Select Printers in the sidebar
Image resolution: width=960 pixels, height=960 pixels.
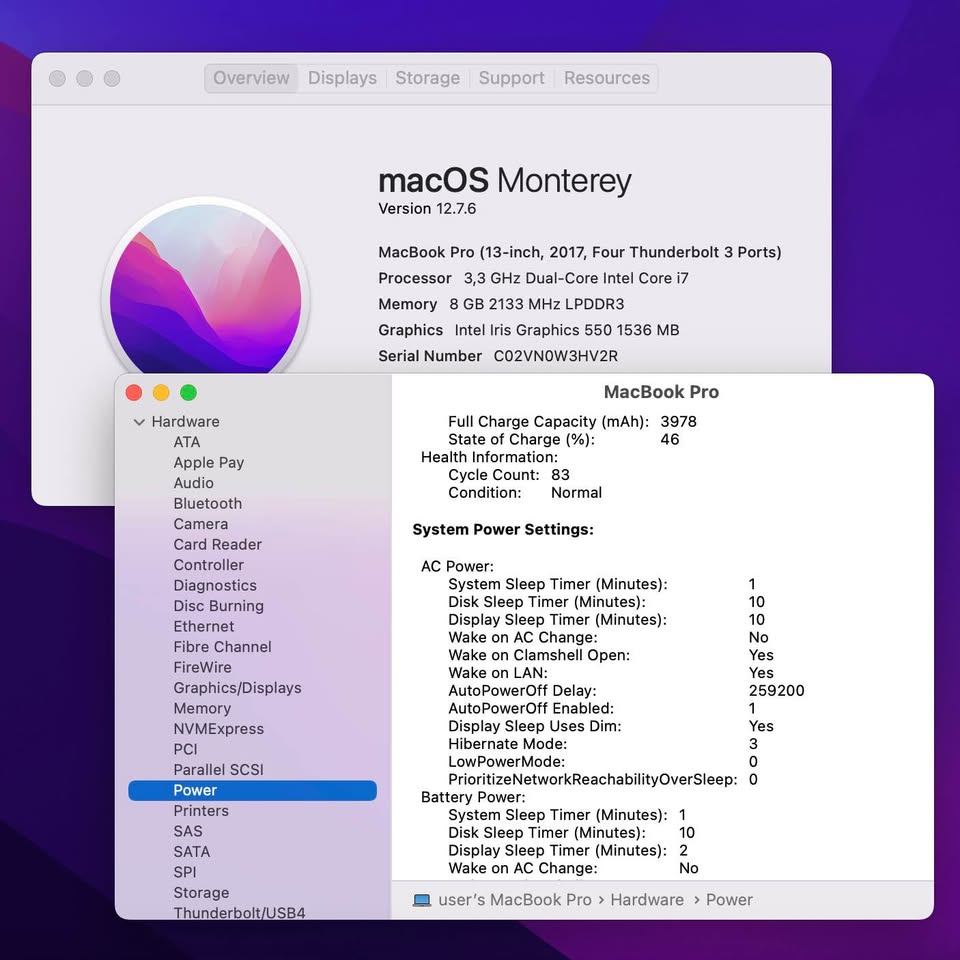pyautogui.click(x=201, y=811)
